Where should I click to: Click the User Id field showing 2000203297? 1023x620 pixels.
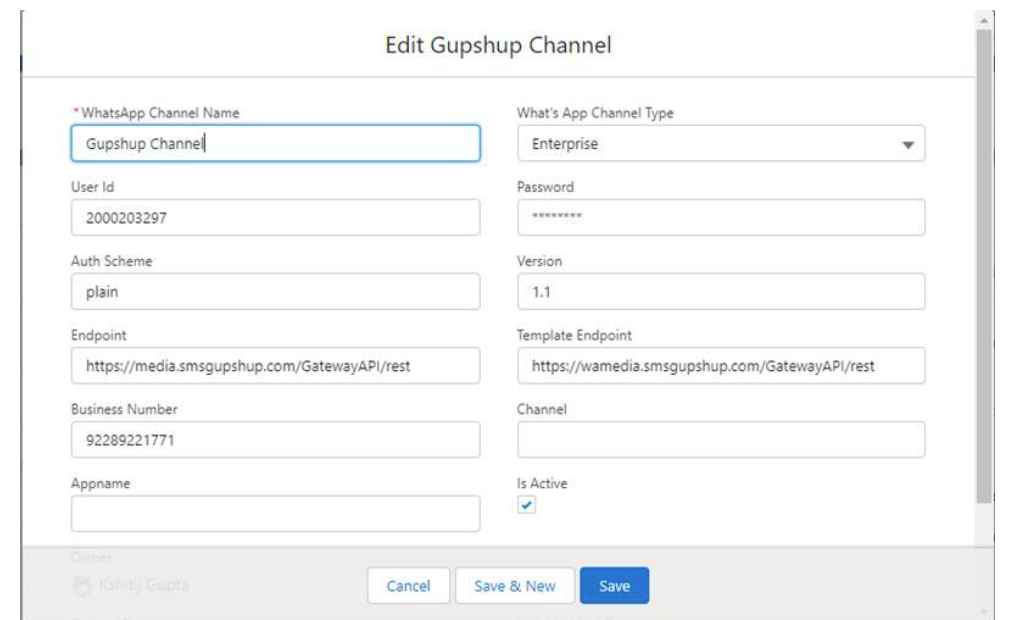[x=275, y=217]
